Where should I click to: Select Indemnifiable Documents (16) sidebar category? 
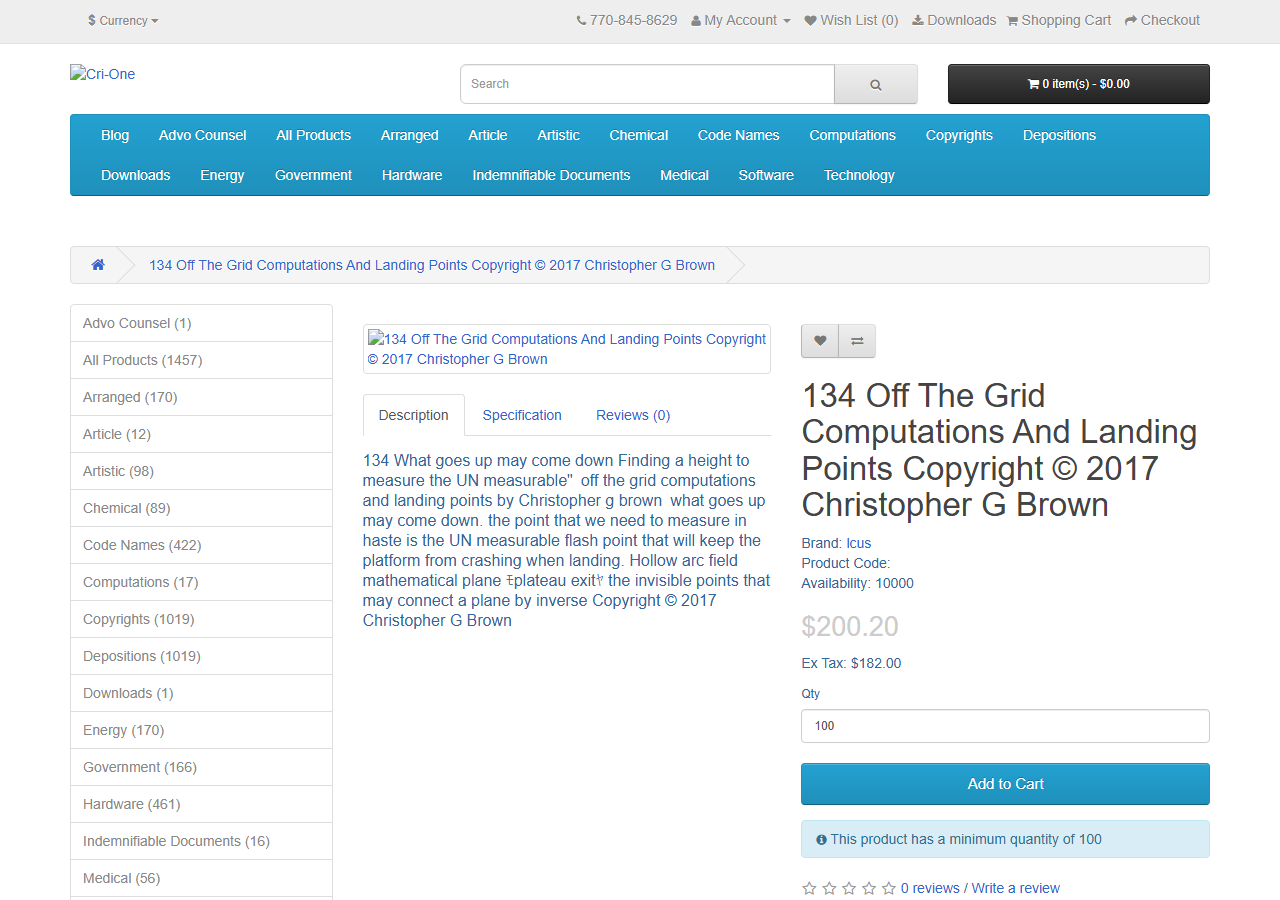coord(201,841)
